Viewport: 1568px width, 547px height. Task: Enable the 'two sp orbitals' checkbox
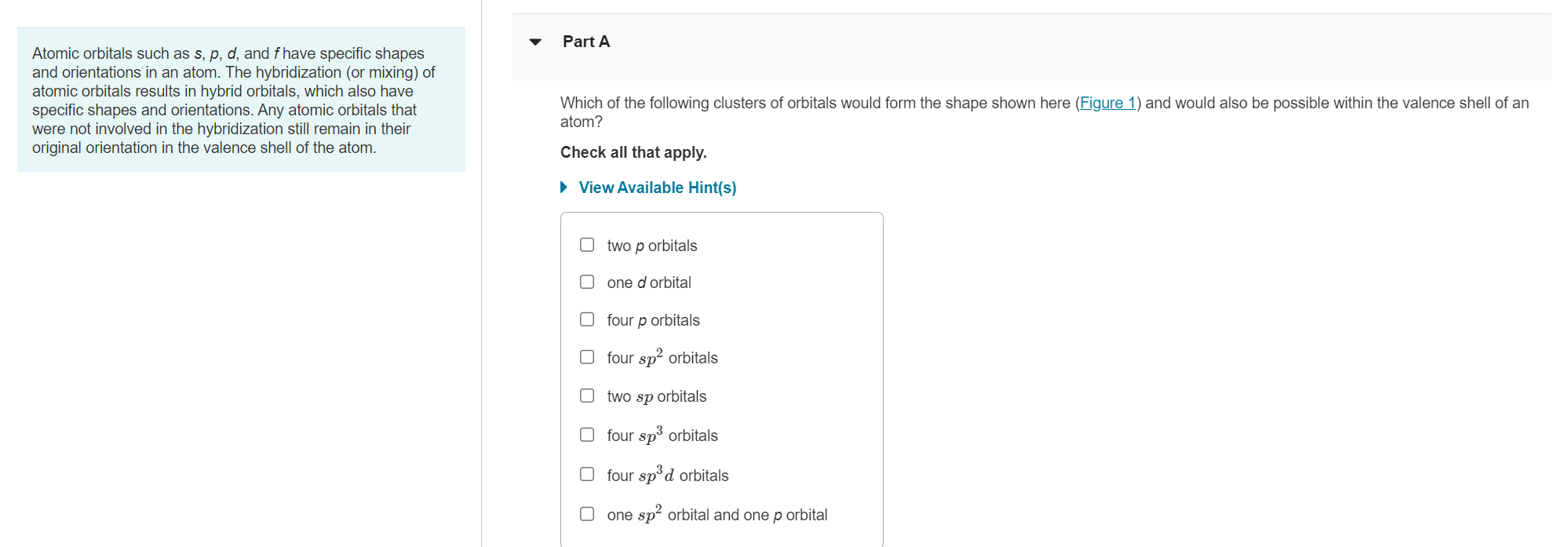(587, 396)
